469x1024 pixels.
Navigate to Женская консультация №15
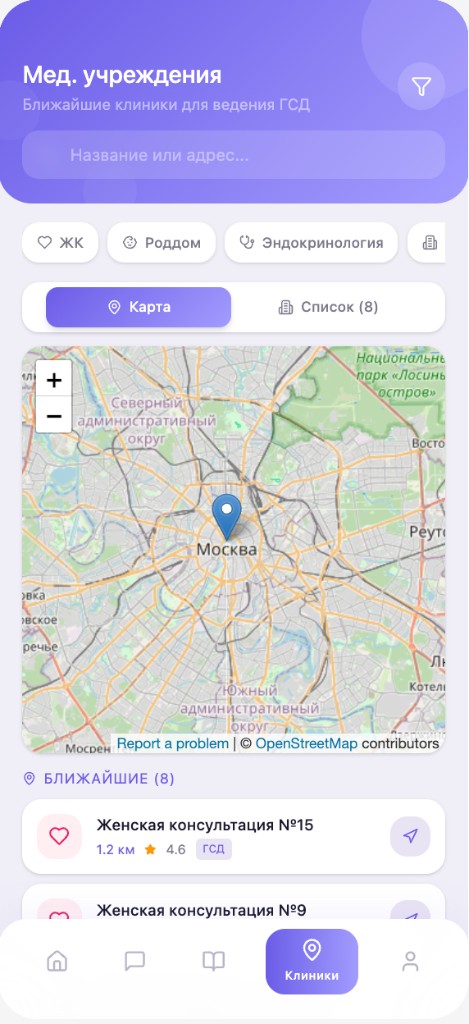[x=410, y=836]
